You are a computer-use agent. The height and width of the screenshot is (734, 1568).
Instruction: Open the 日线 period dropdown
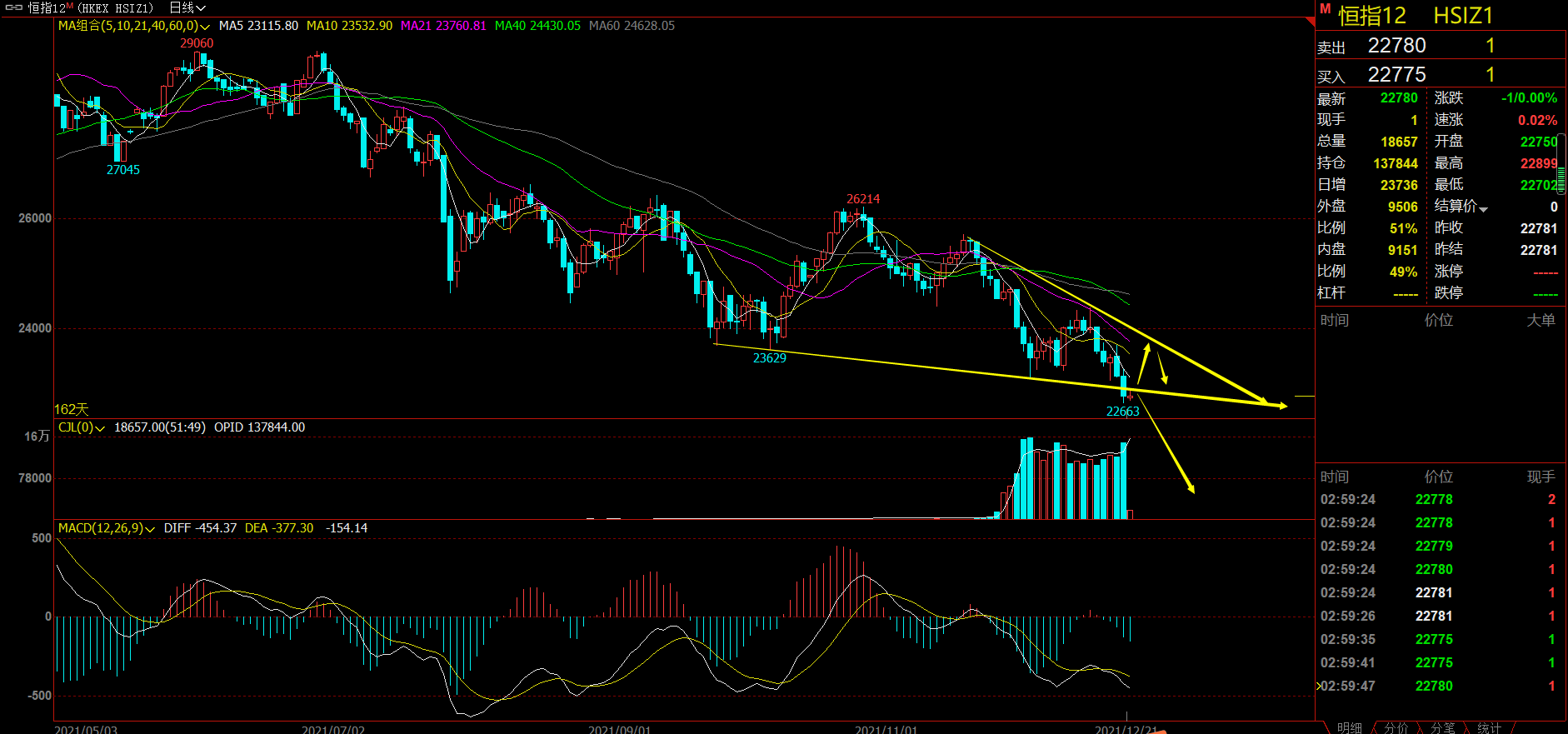click(x=187, y=7)
